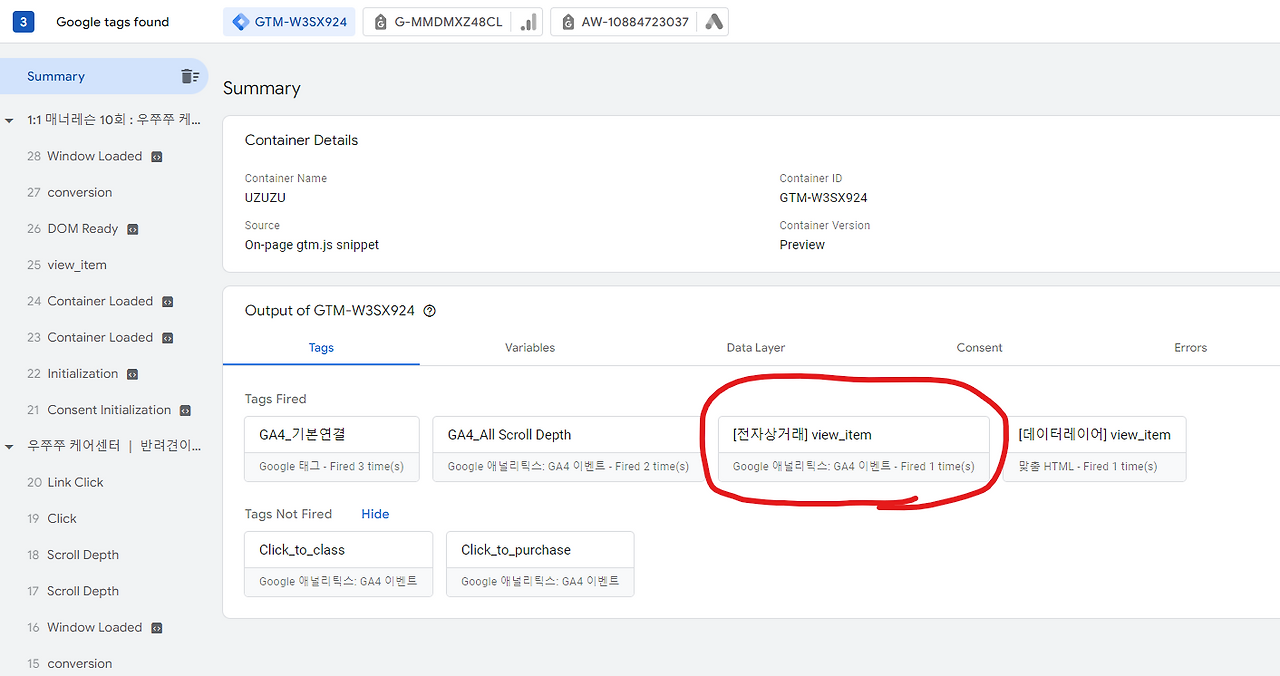Screen dimensions: 1280x676
Task: Select the G-MMDMXZ48CL tag chip
Action: pyautogui.click(x=452, y=22)
